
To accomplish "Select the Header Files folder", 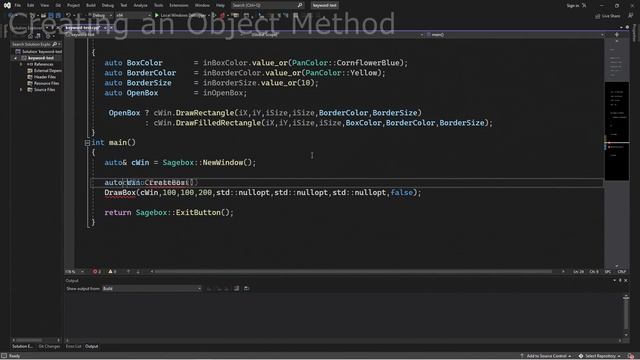I will (42, 77).
